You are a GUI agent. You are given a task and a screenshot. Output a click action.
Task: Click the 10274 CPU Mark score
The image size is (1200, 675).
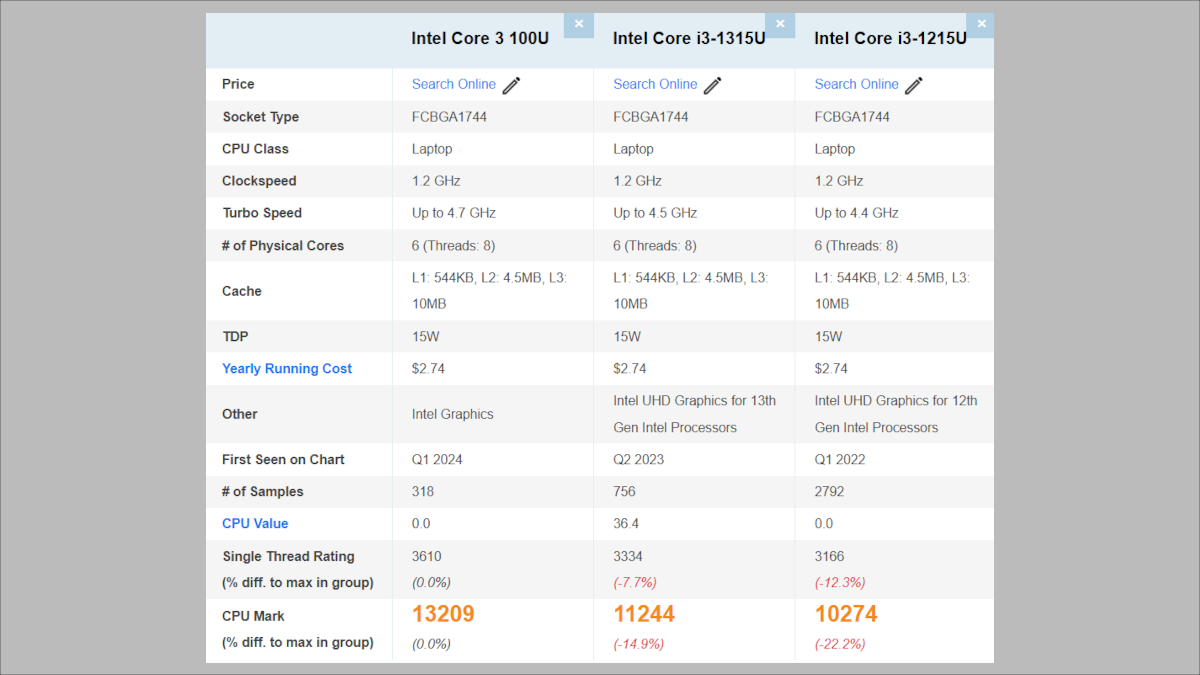pyautogui.click(x=845, y=614)
